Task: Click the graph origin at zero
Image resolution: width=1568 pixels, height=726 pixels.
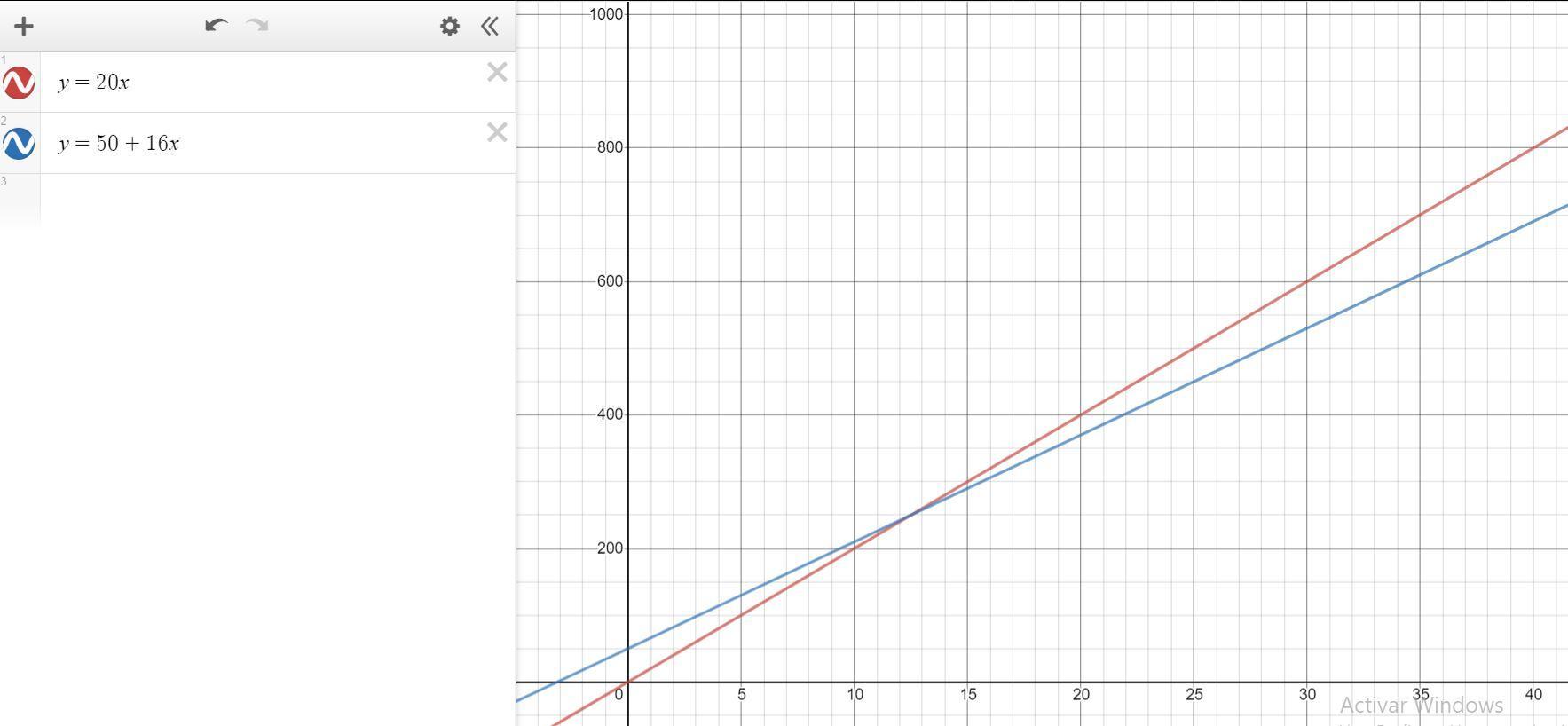Action: [x=628, y=683]
